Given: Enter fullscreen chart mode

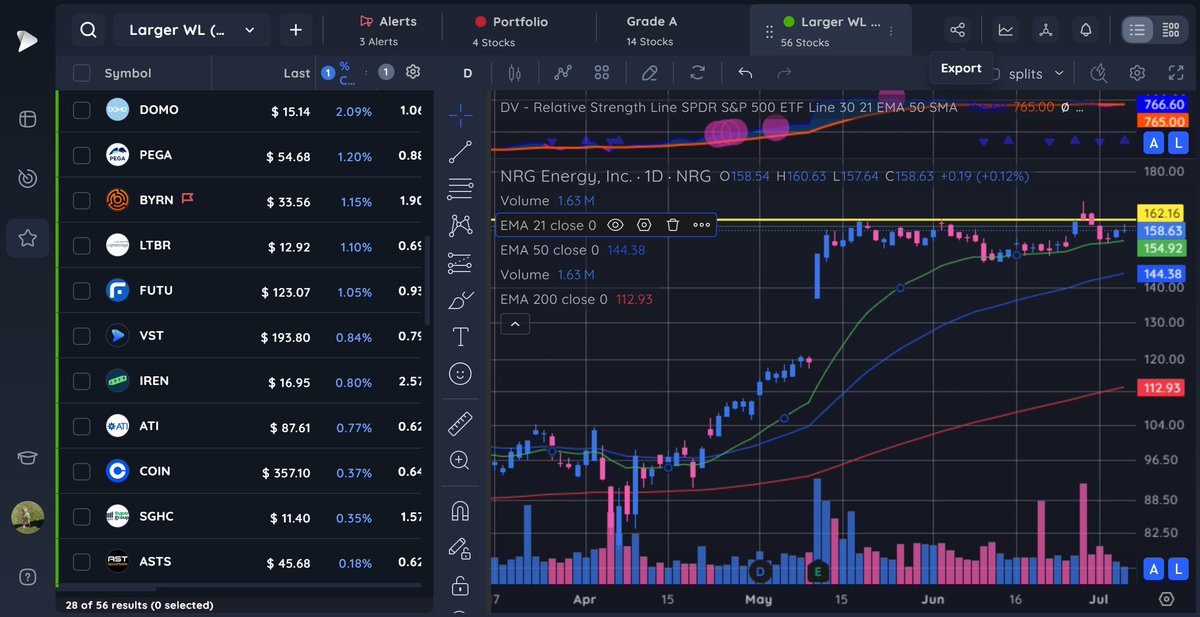Looking at the screenshot, I should pos(1176,73).
